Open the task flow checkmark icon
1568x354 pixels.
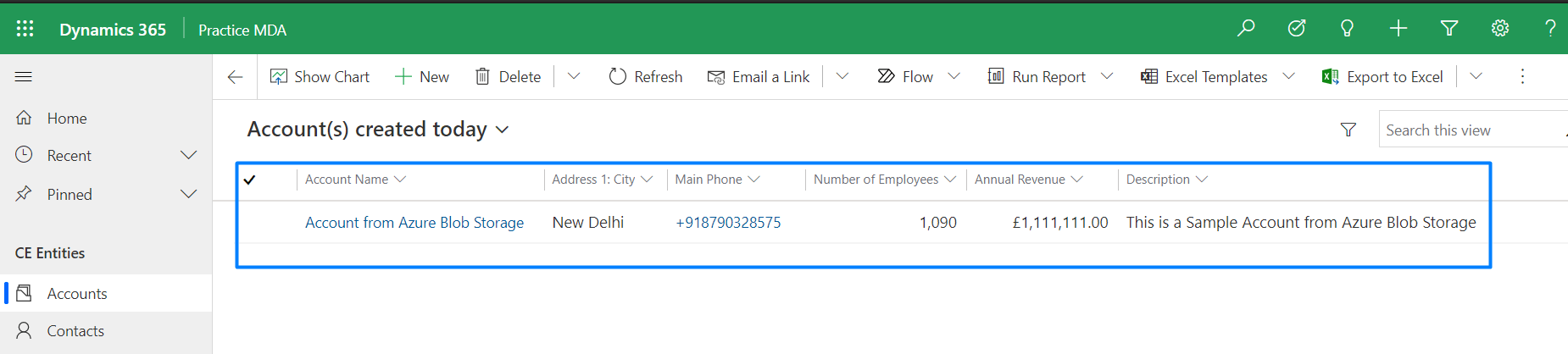(1297, 29)
